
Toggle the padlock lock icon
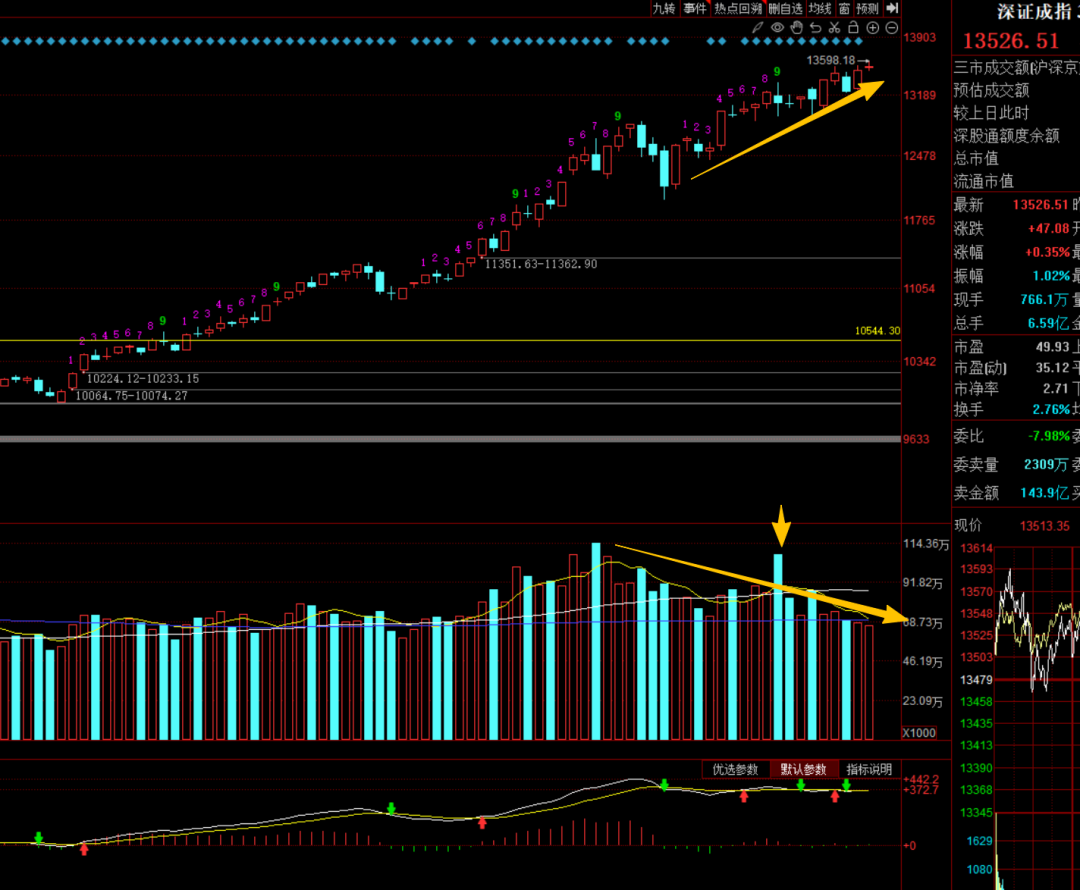point(853,28)
